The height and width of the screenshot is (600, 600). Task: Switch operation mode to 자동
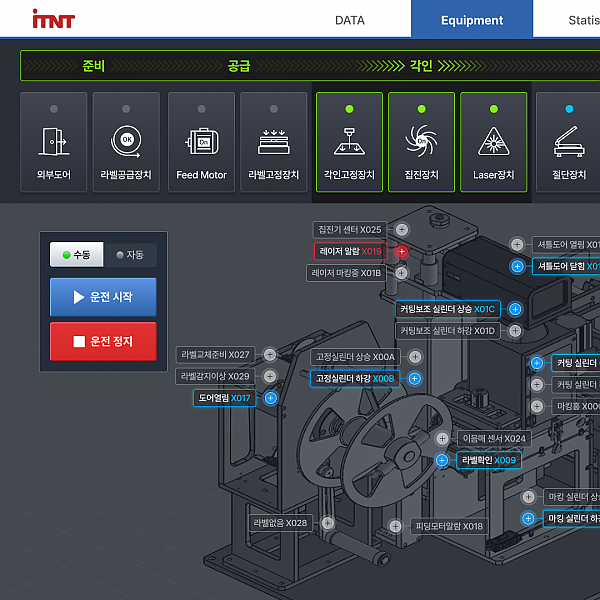click(x=130, y=255)
